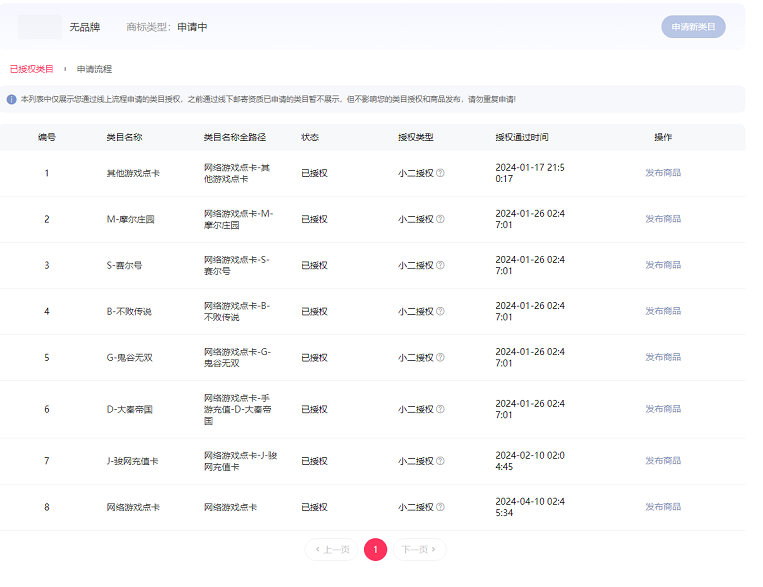Screen dimensions: 763x587
Task: Select page 1 in pagination
Action: [x=375, y=549]
